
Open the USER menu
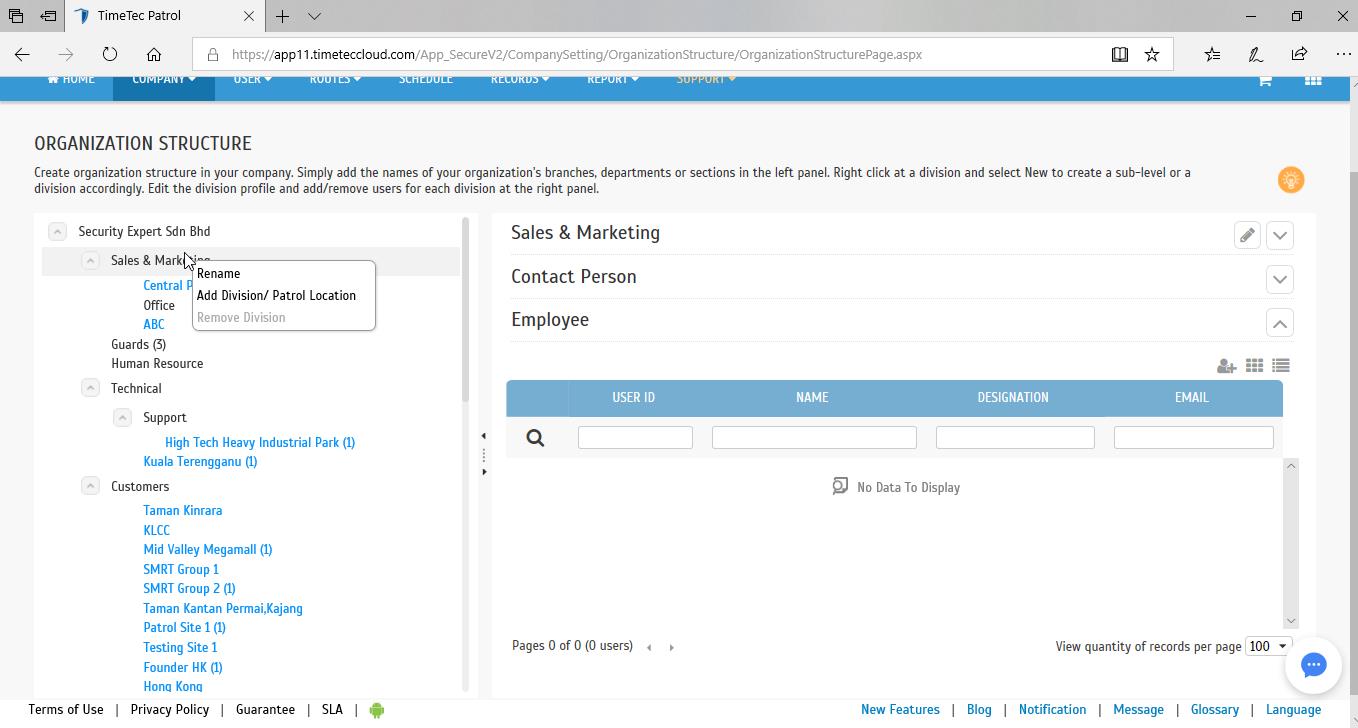point(252,80)
